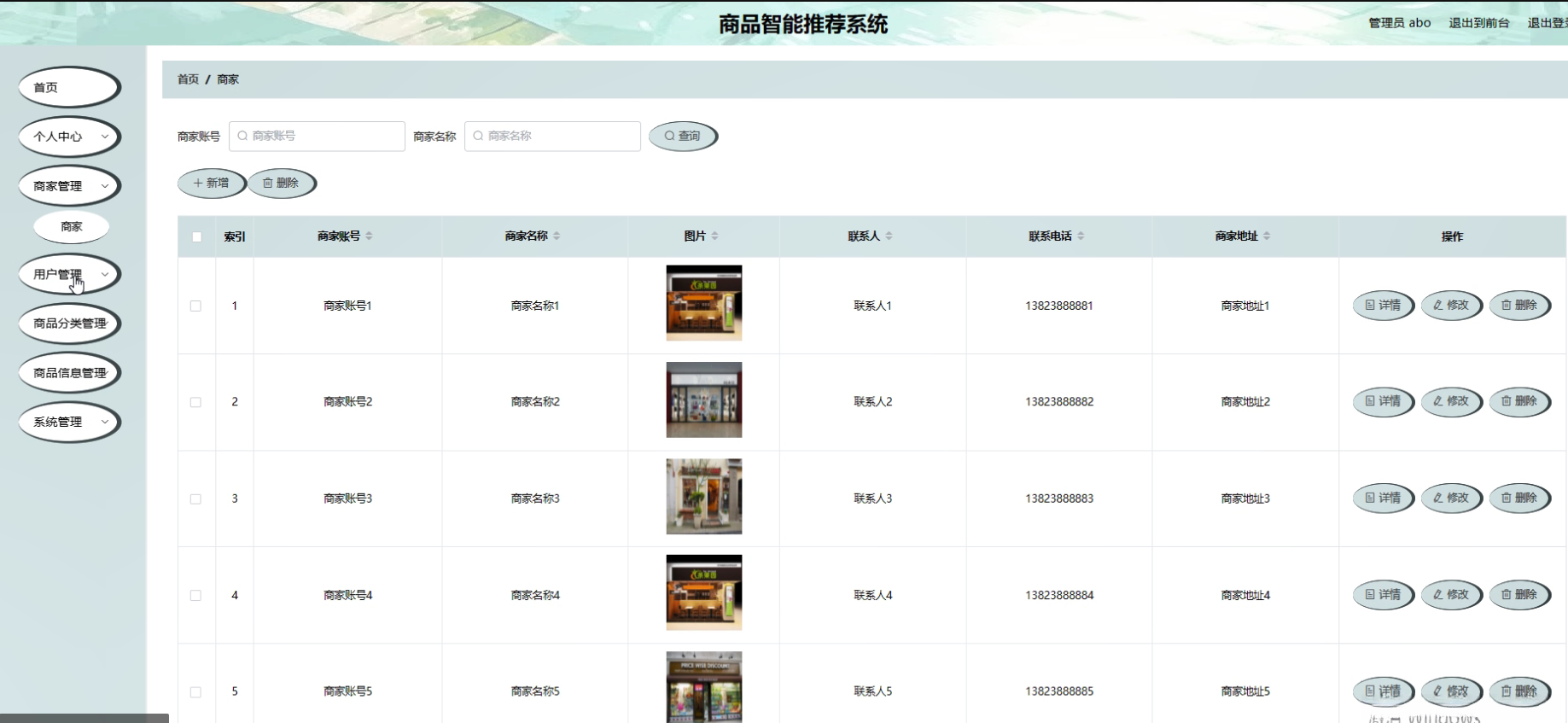This screenshot has width=1568, height=723.
Task: Click the phone number 13823888881
Action: tap(1059, 306)
